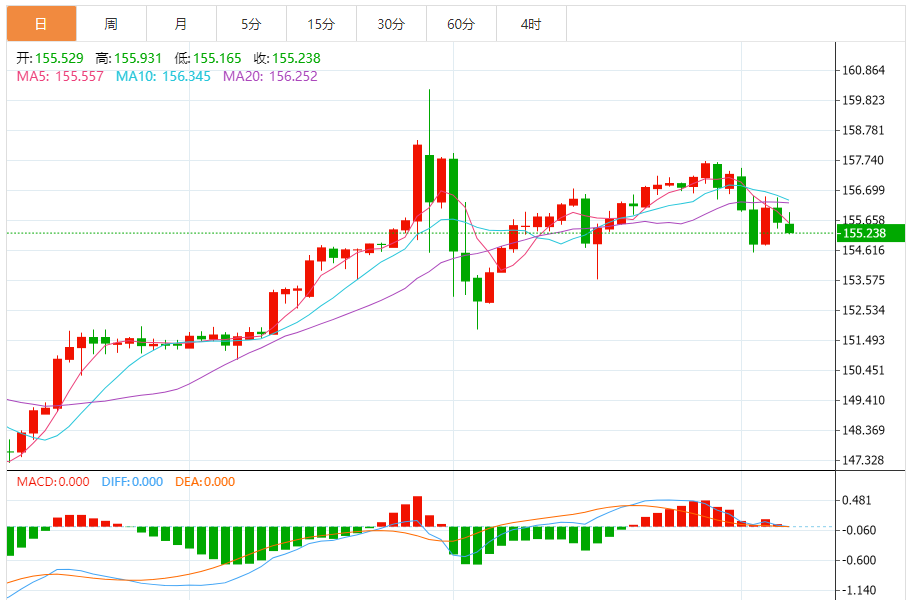Click the low price 155.165 value
Screen dimensions: 909x600
click(x=217, y=59)
